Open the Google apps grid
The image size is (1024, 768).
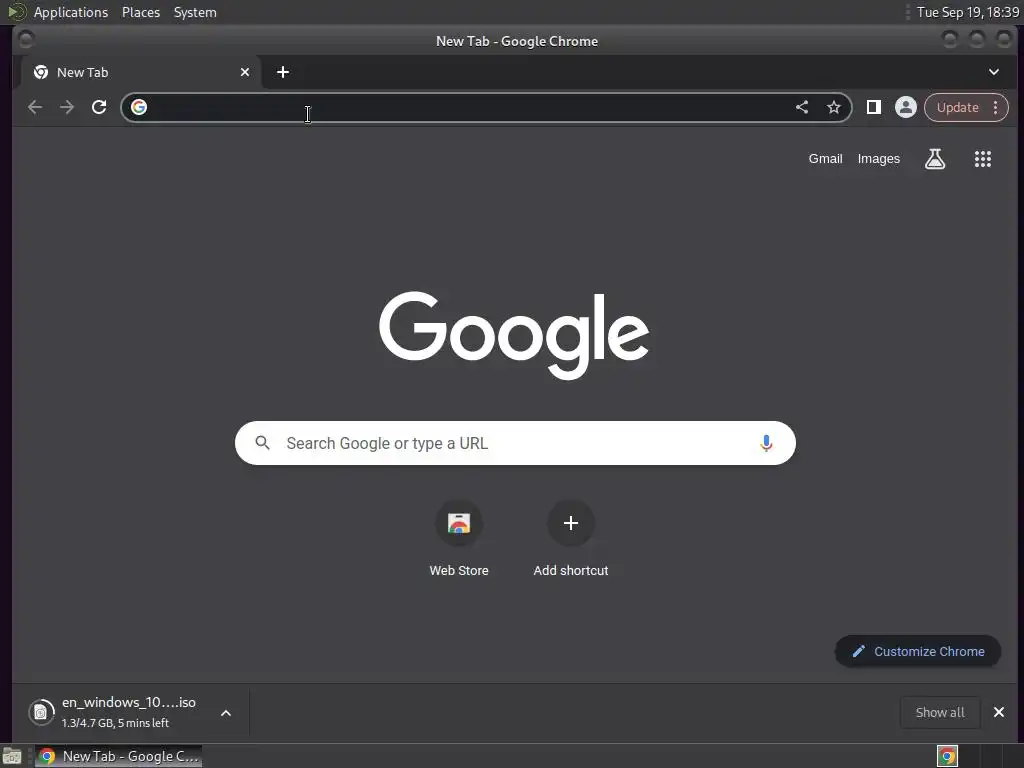[x=983, y=159]
